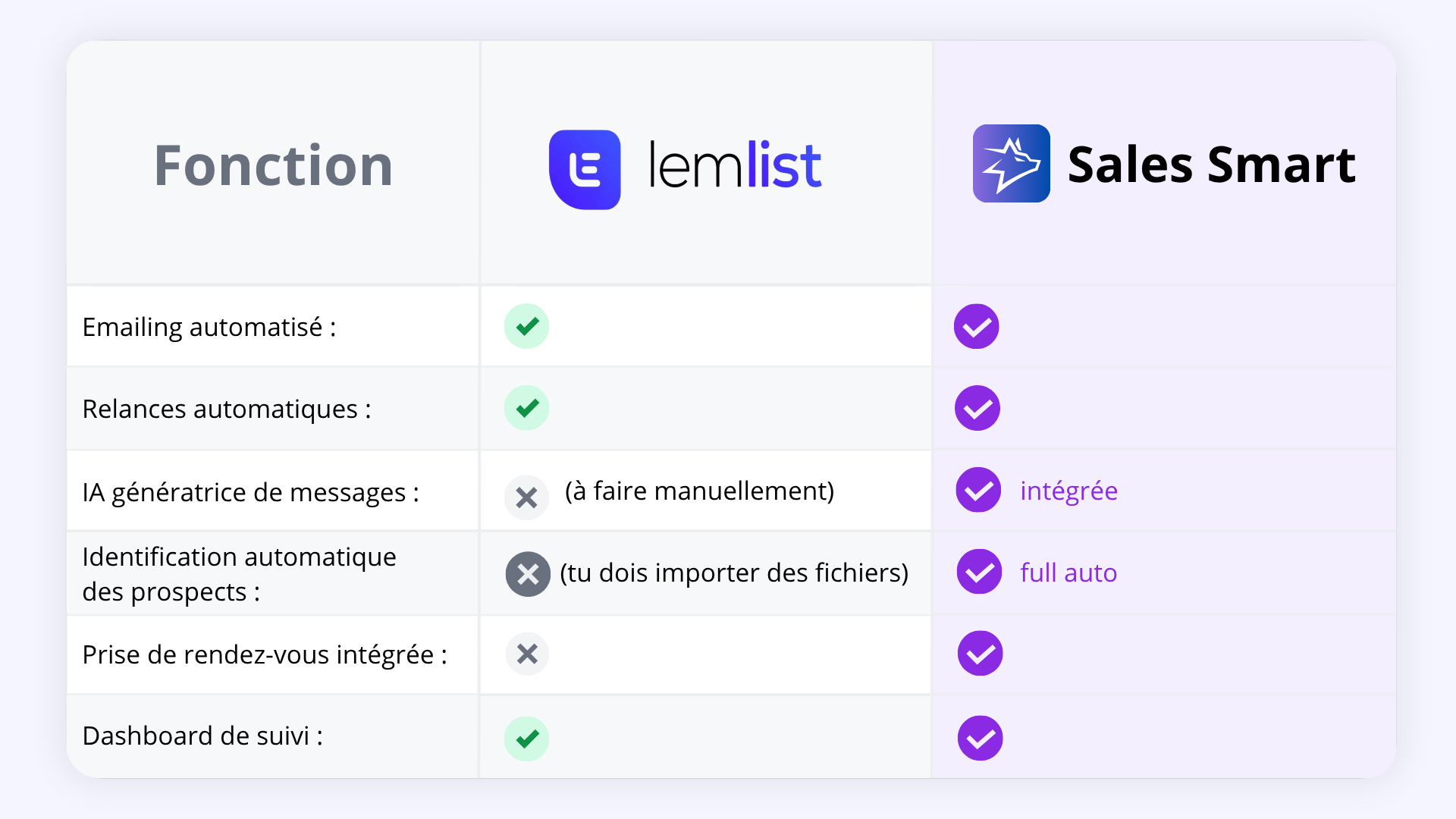Screen dimensions: 1456x819
Task: Click the Identification automatique des prospects label
Action: pyautogui.click(x=239, y=574)
